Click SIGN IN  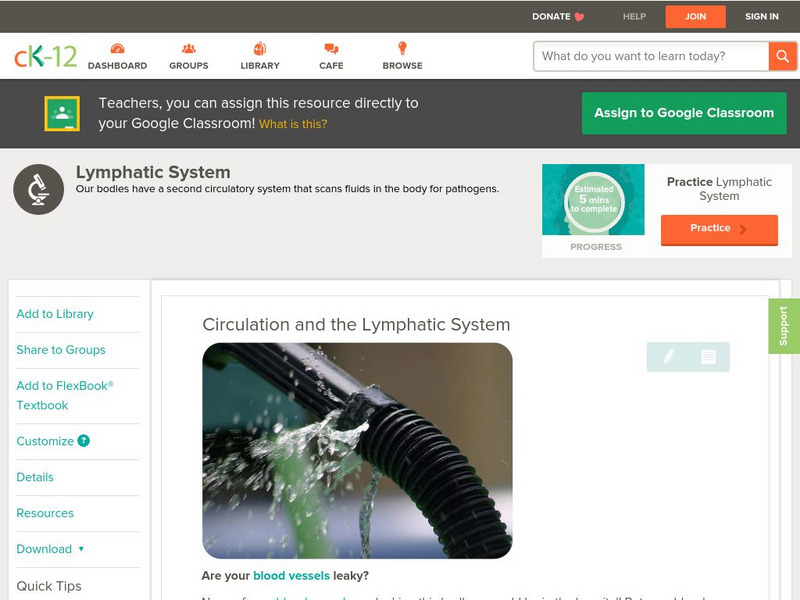(x=762, y=16)
